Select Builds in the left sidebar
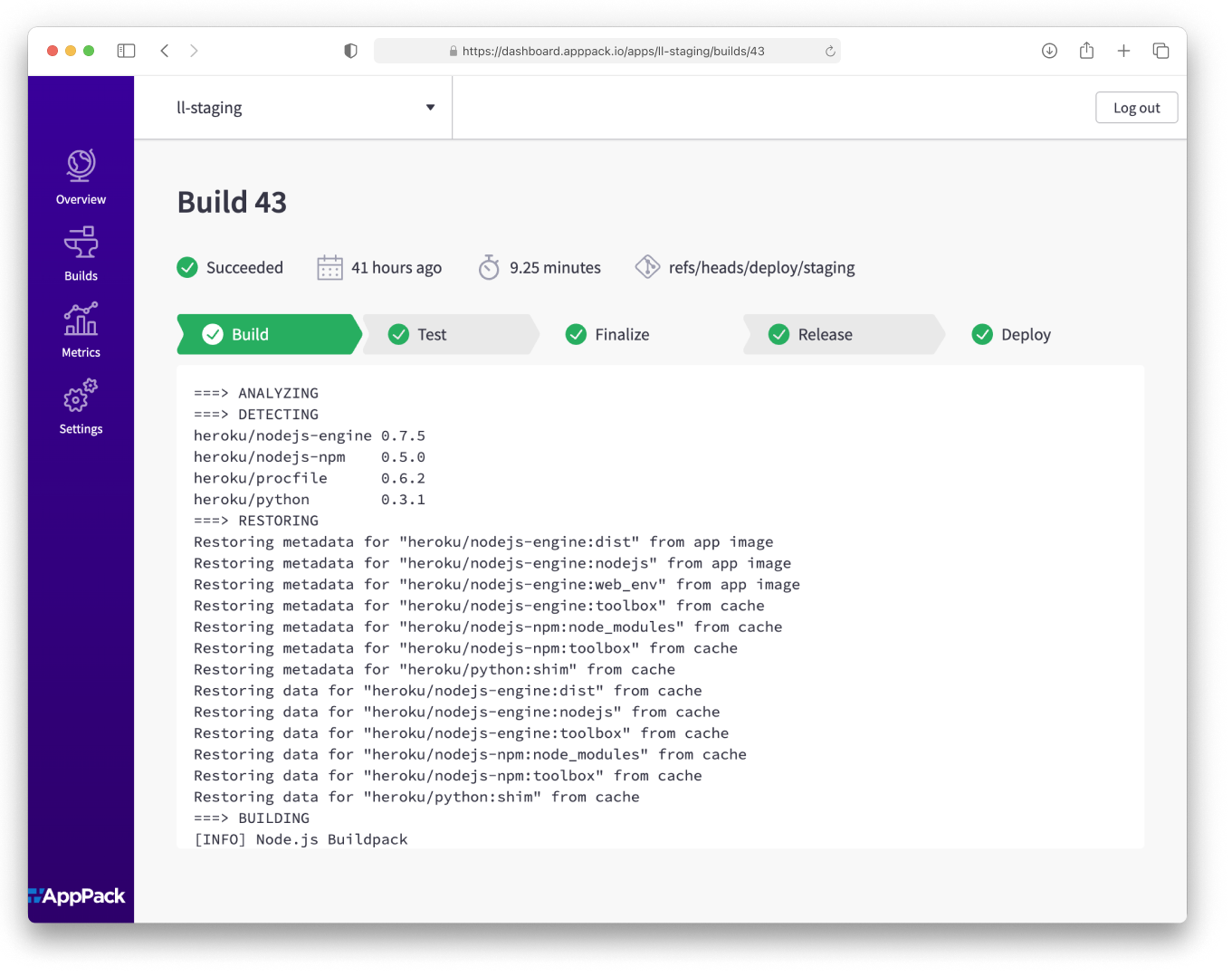 pyautogui.click(x=80, y=254)
